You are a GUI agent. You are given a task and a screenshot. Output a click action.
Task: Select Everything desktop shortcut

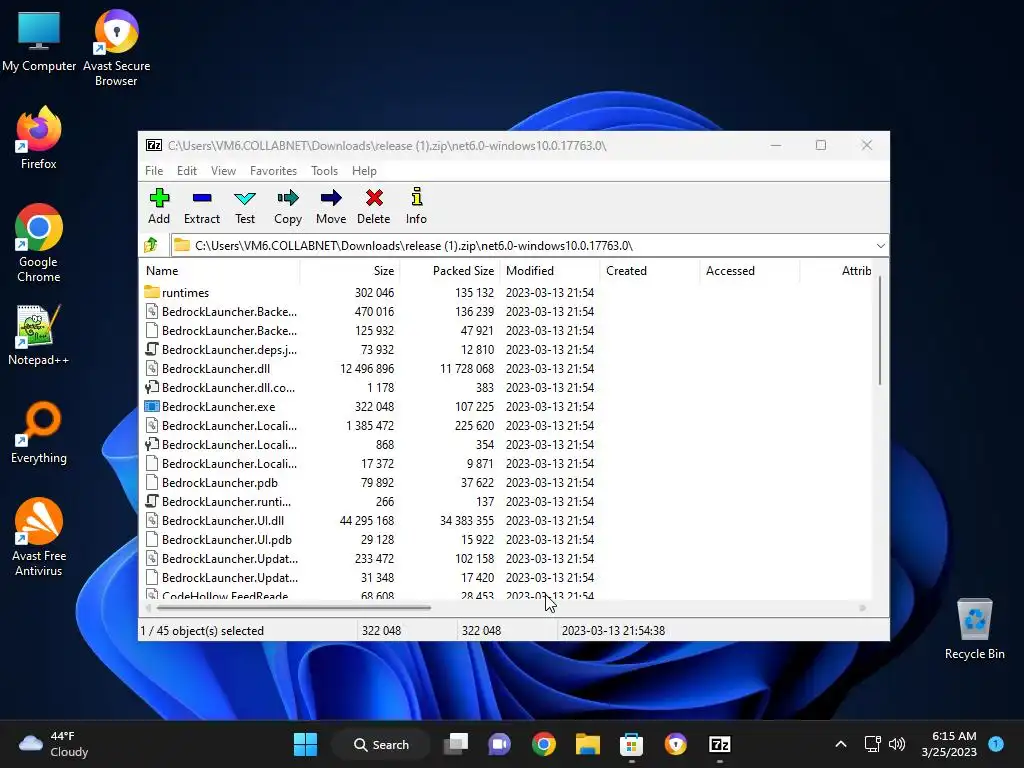(x=39, y=432)
